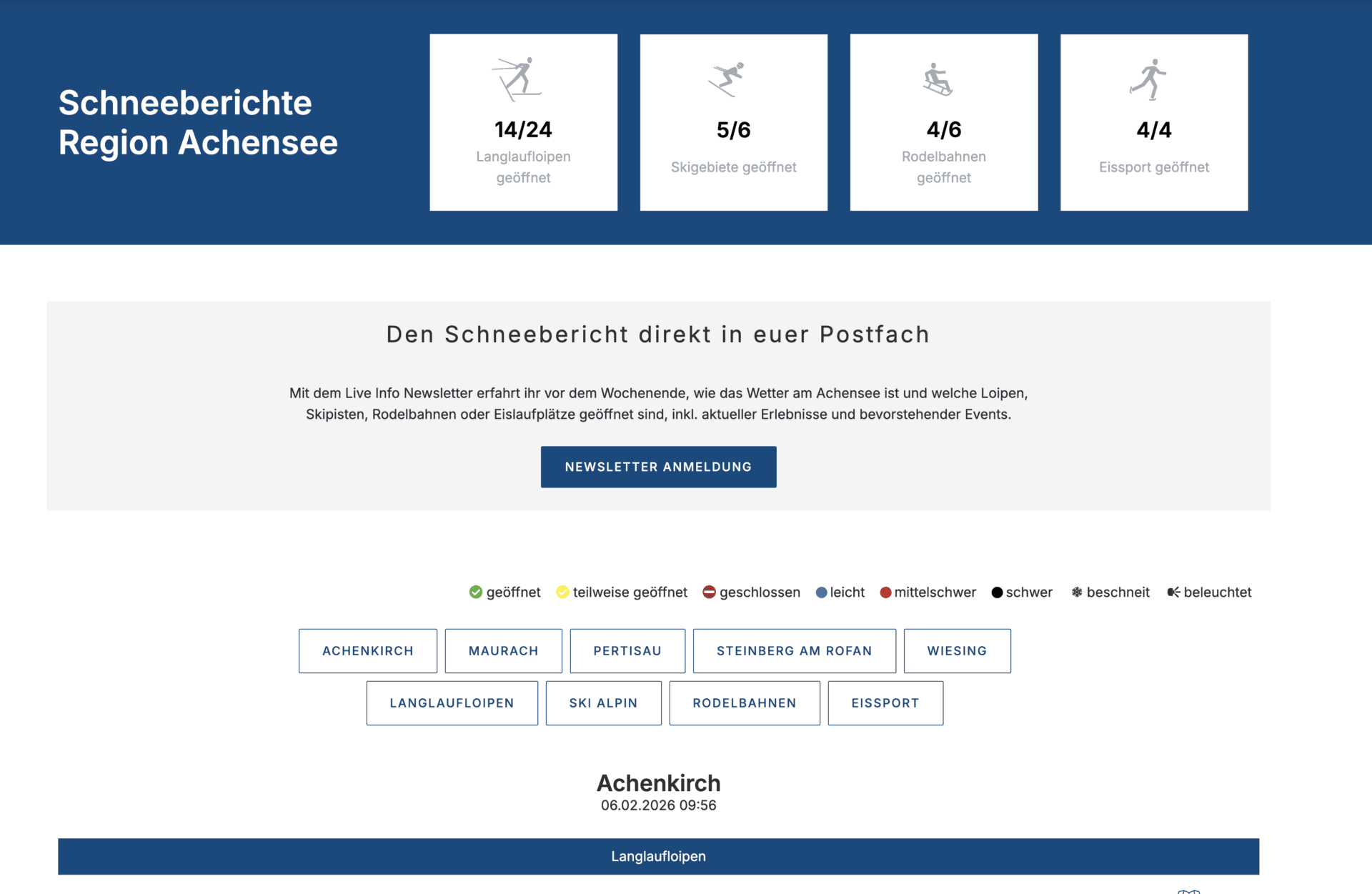Click the blue leicht difficulty dot
The image size is (1372, 894).
tap(821, 592)
